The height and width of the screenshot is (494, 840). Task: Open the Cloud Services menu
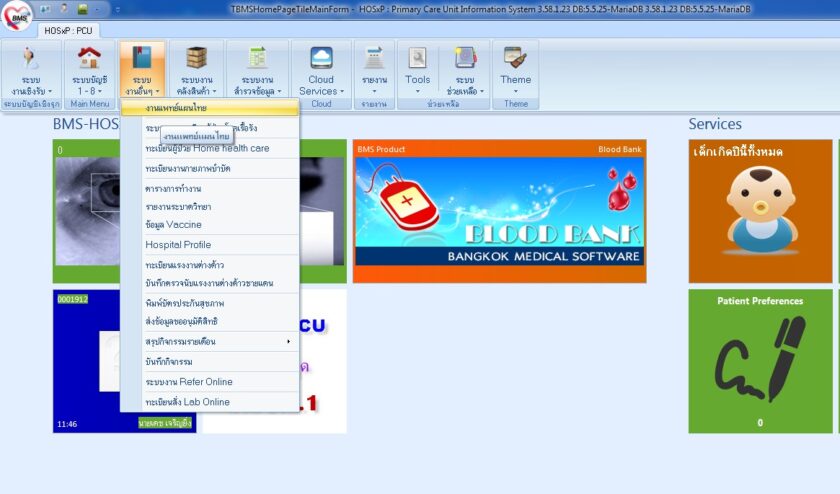click(321, 71)
